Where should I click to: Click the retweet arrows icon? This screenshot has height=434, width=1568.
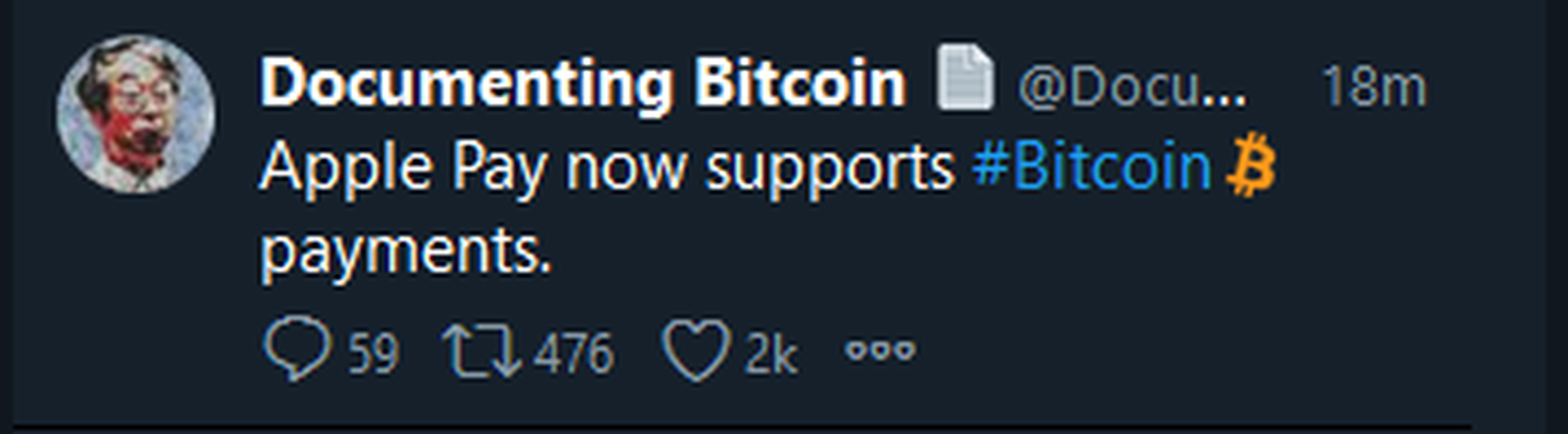pos(481,351)
